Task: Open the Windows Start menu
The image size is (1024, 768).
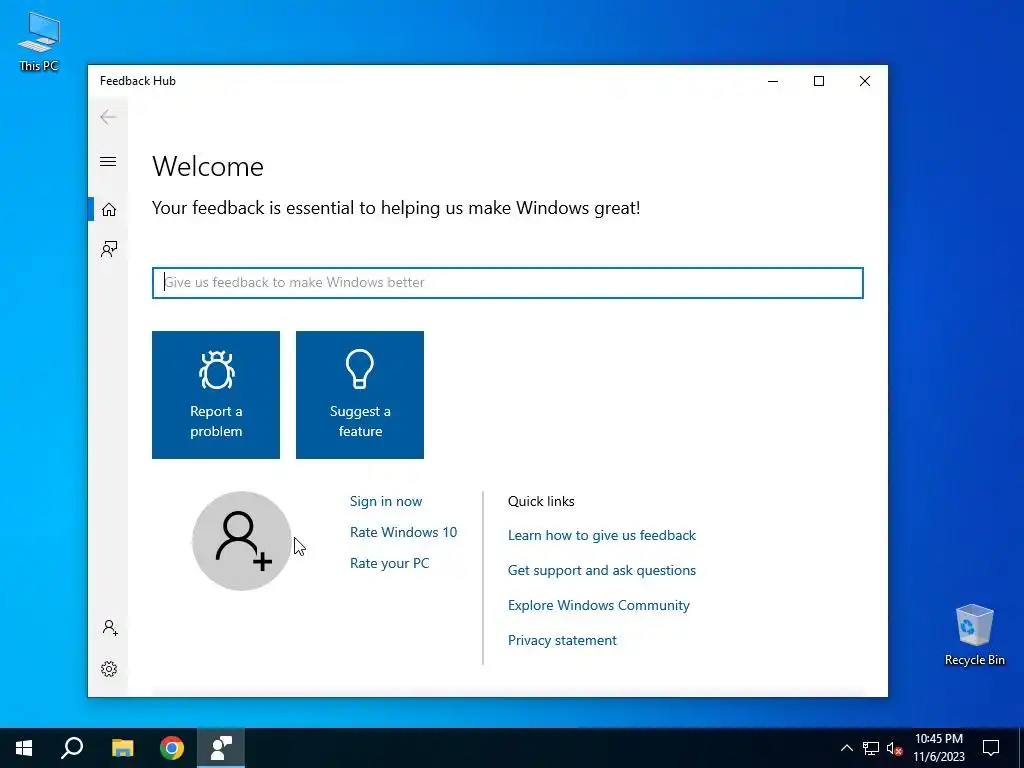Action: point(24,748)
